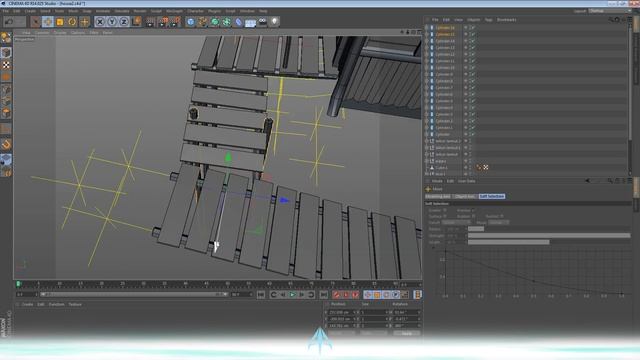Open the Cameras menu of the viewport
The image size is (640, 360).
42,33
